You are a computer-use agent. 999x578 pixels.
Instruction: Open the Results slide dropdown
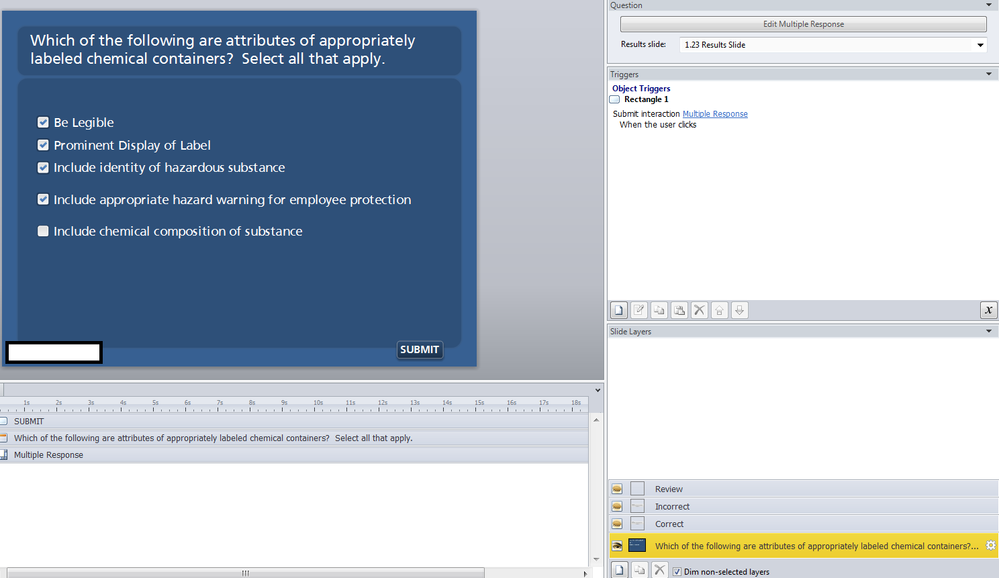pyautogui.click(x=980, y=45)
